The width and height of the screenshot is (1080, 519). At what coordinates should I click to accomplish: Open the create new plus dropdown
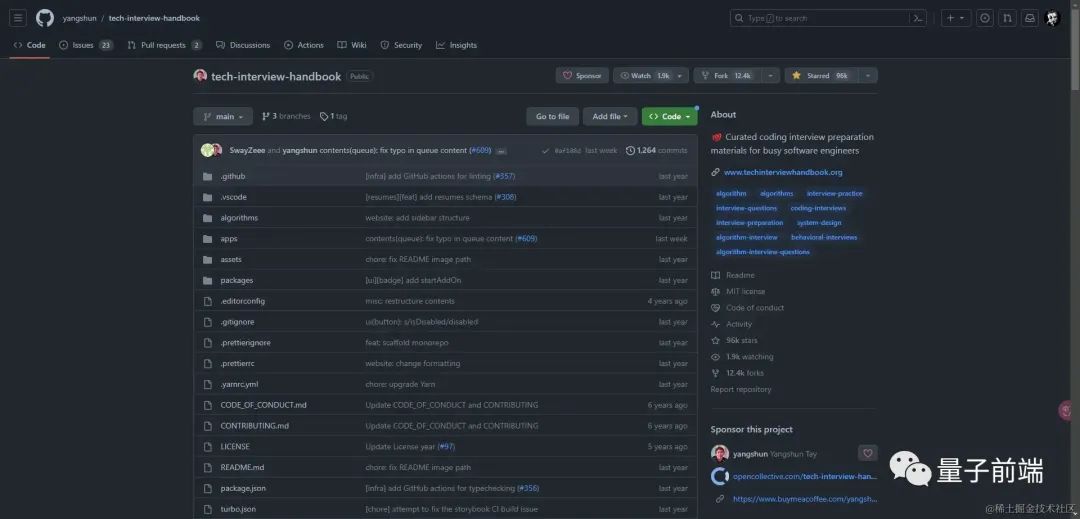tap(956, 18)
